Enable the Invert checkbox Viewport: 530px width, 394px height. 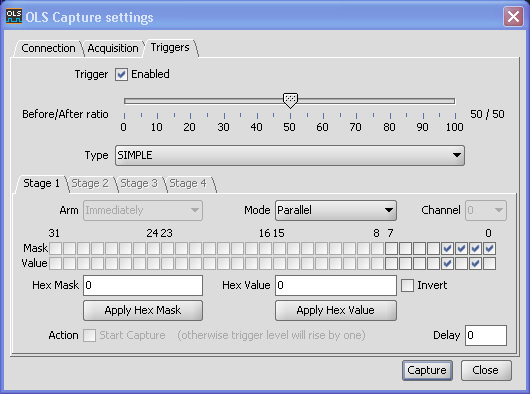407,285
